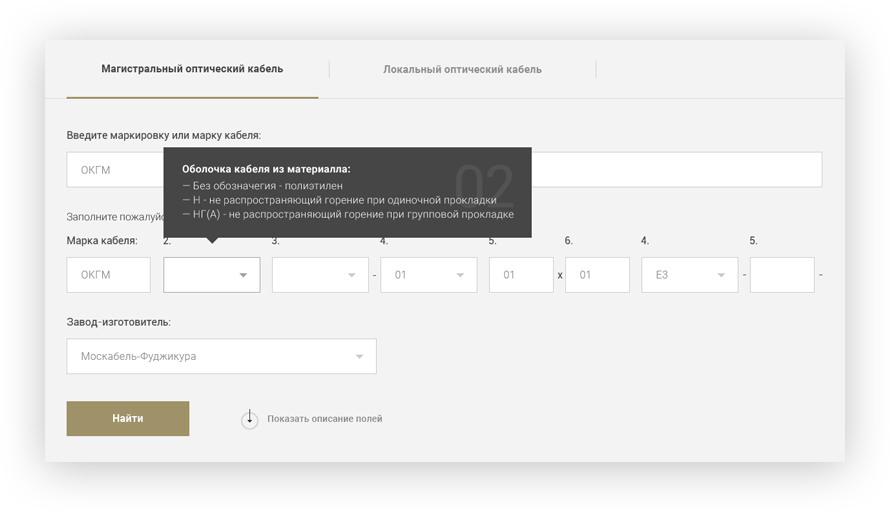Expand the dropdown number 4 showing 01
The height and width of the screenshot is (512, 890).
point(428,275)
